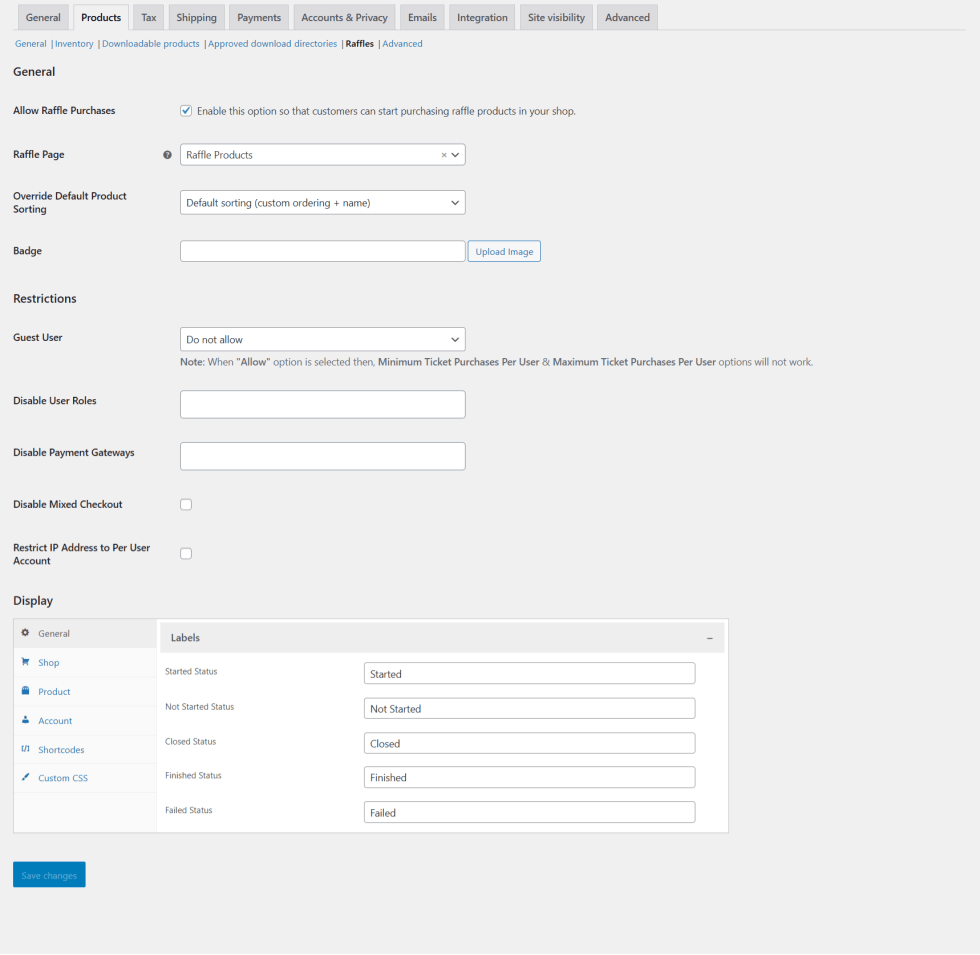The image size is (980, 955).
Task: Click the Shortcodes bracket icon
Action: [25, 749]
